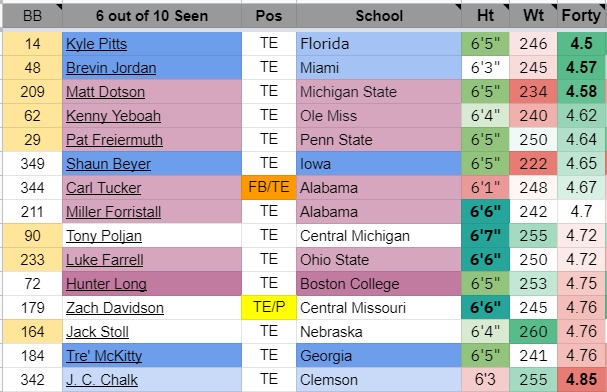Select the Pos column header
This screenshot has height=392, width=607.
pyautogui.click(x=269, y=15)
